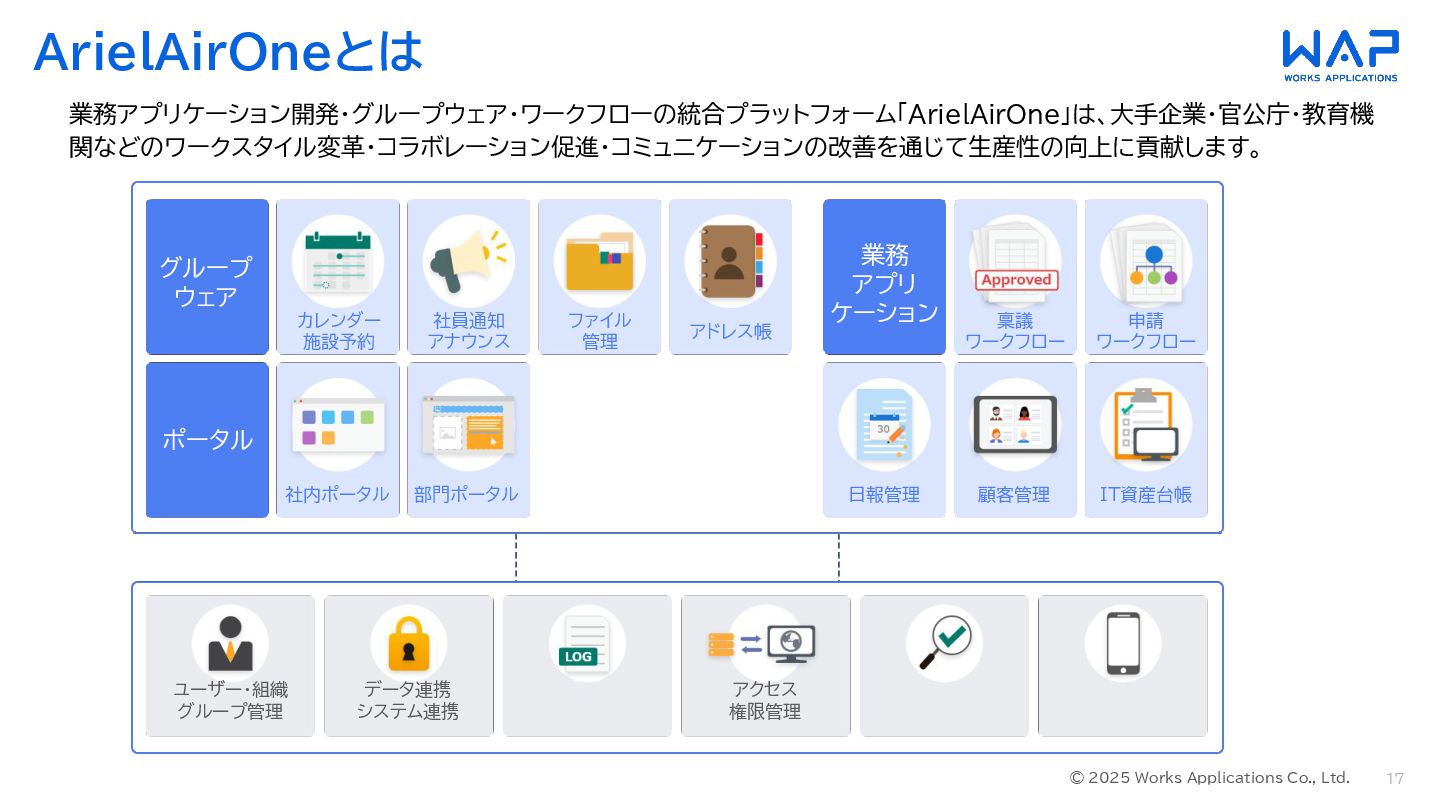Image resolution: width=1440 pixels, height=810 pixels.
Task: Click the smartphone icon
Action: [1123, 643]
